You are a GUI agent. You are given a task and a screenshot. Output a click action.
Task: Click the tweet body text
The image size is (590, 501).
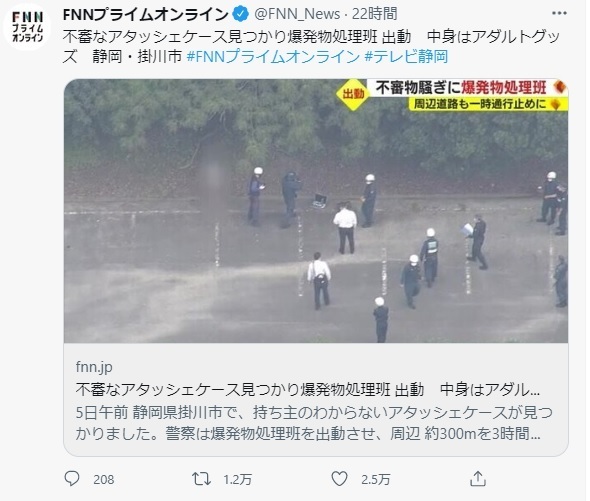coord(312,47)
